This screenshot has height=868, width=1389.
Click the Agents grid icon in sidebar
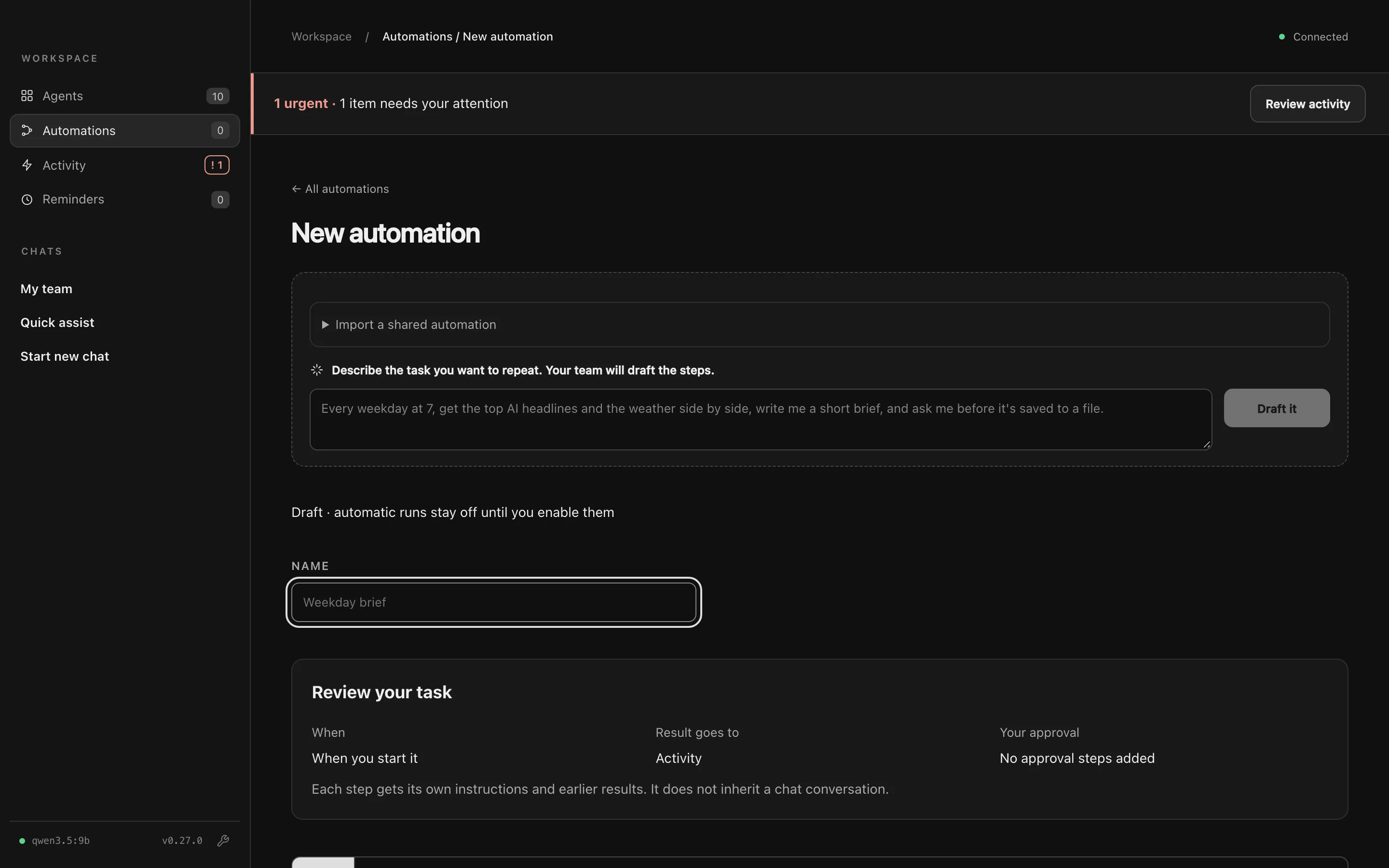[x=27, y=96]
